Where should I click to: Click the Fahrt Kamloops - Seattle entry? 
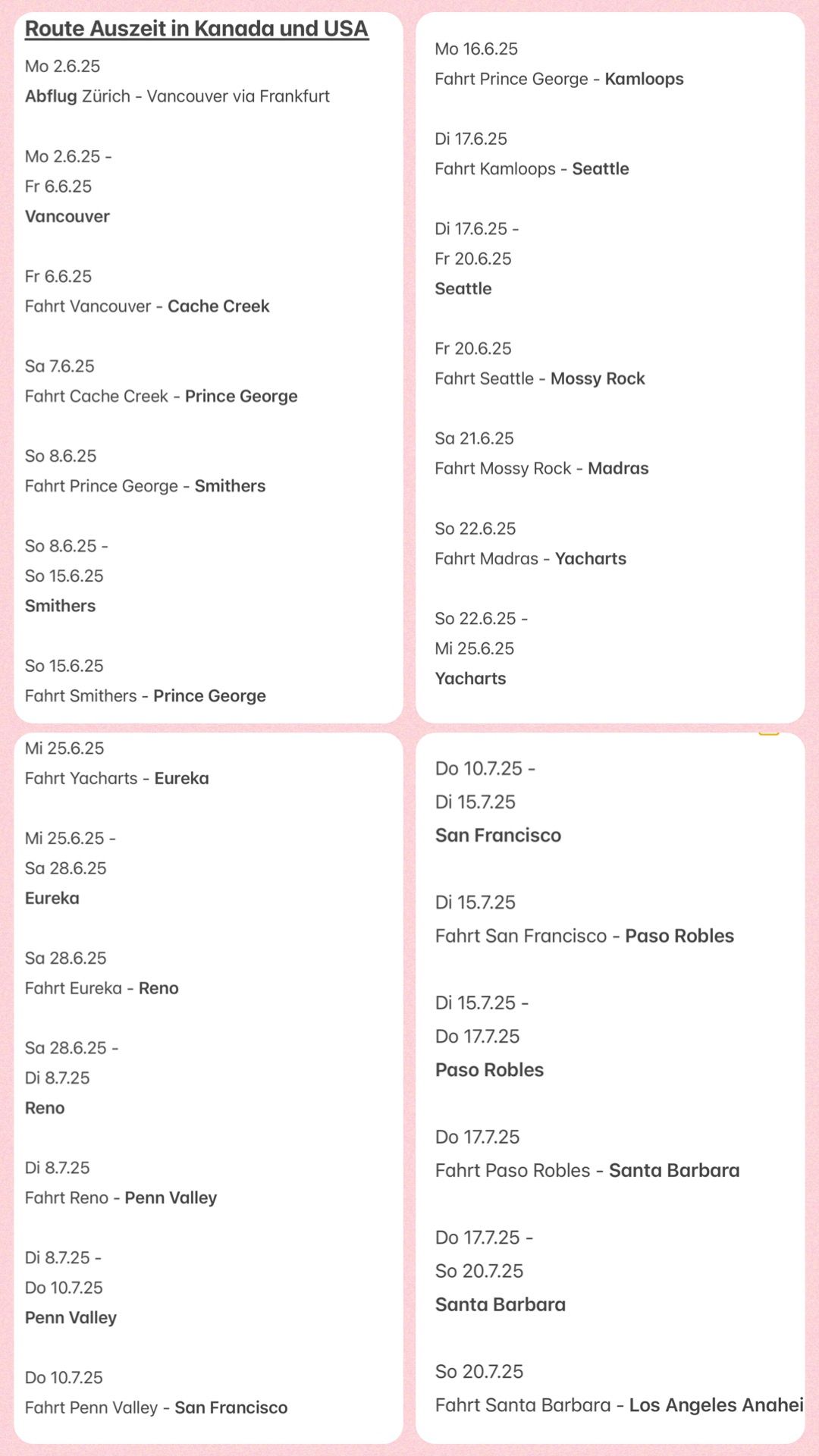click(532, 169)
